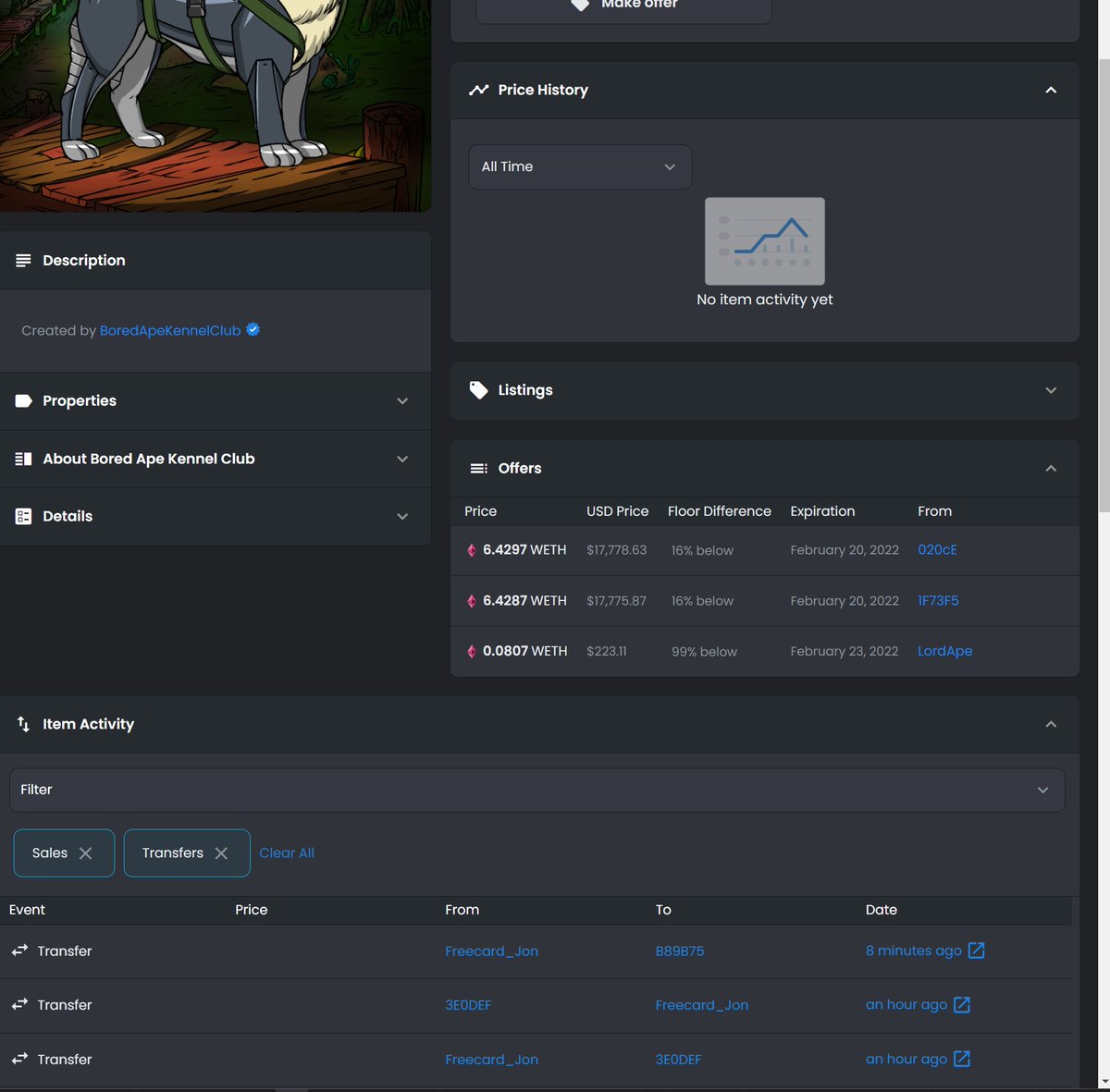Open the 8 minutes ago transaction link
Image resolution: width=1110 pixels, height=1092 pixels.
pyautogui.click(x=914, y=951)
